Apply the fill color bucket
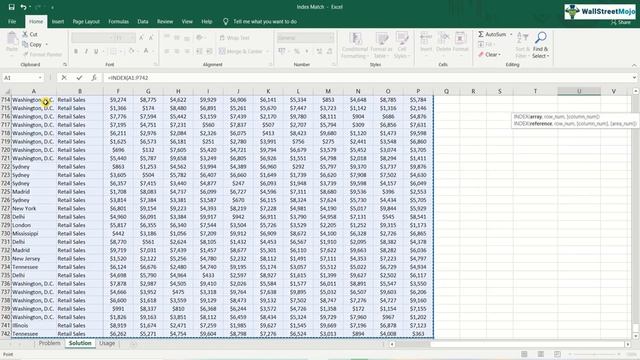This screenshot has width=640, height=360. point(131,51)
